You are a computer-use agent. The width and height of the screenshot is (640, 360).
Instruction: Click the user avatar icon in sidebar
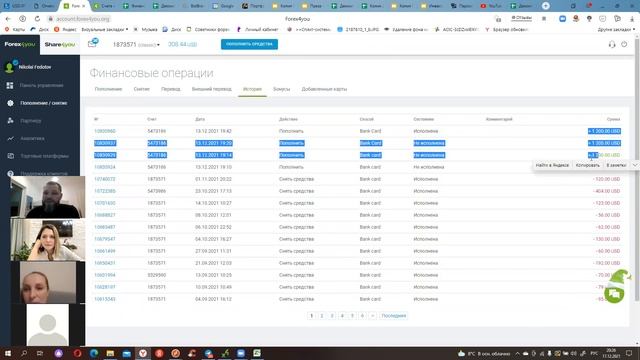pyautogui.click(x=9, y=67)
